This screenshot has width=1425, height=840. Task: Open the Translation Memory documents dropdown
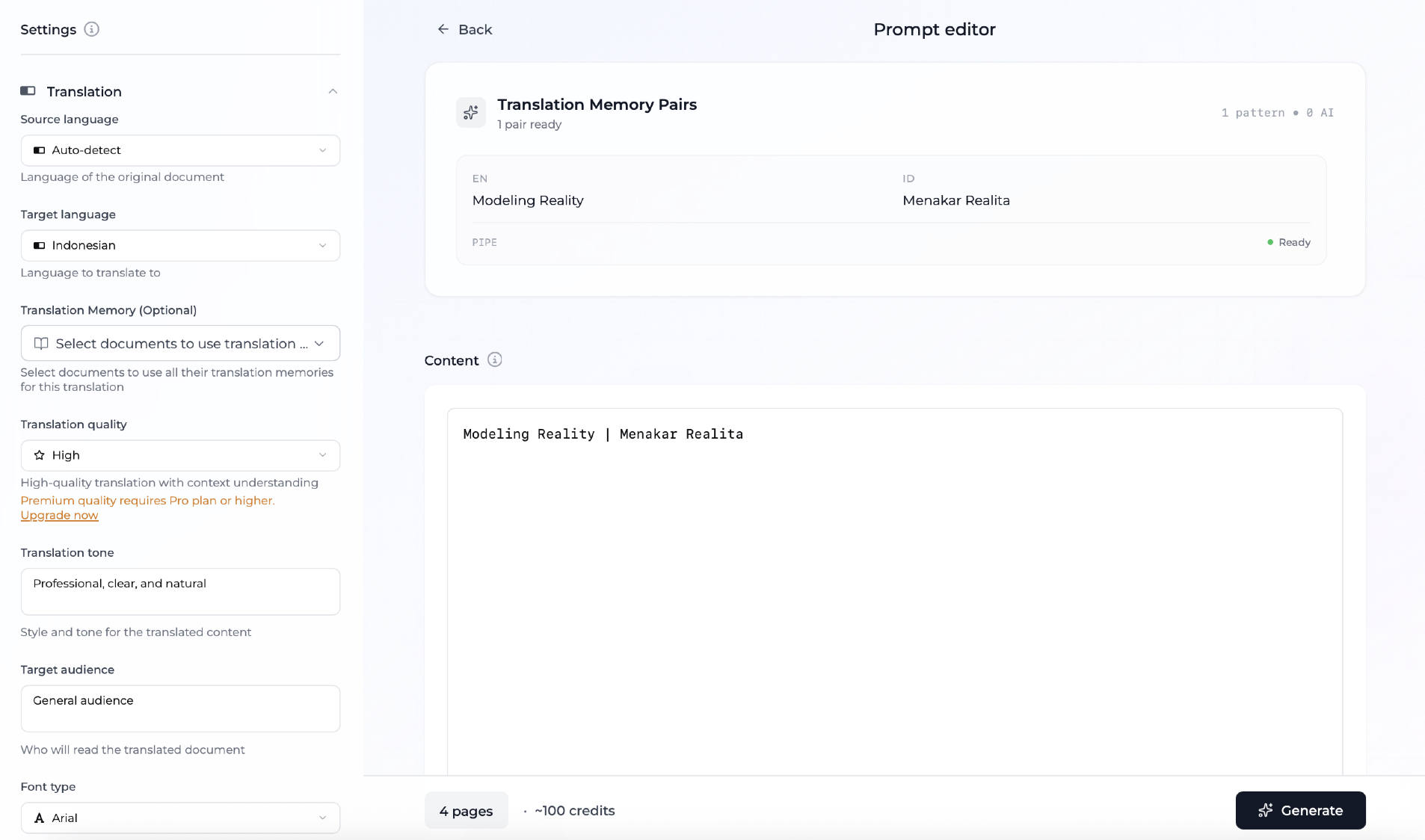180,343
